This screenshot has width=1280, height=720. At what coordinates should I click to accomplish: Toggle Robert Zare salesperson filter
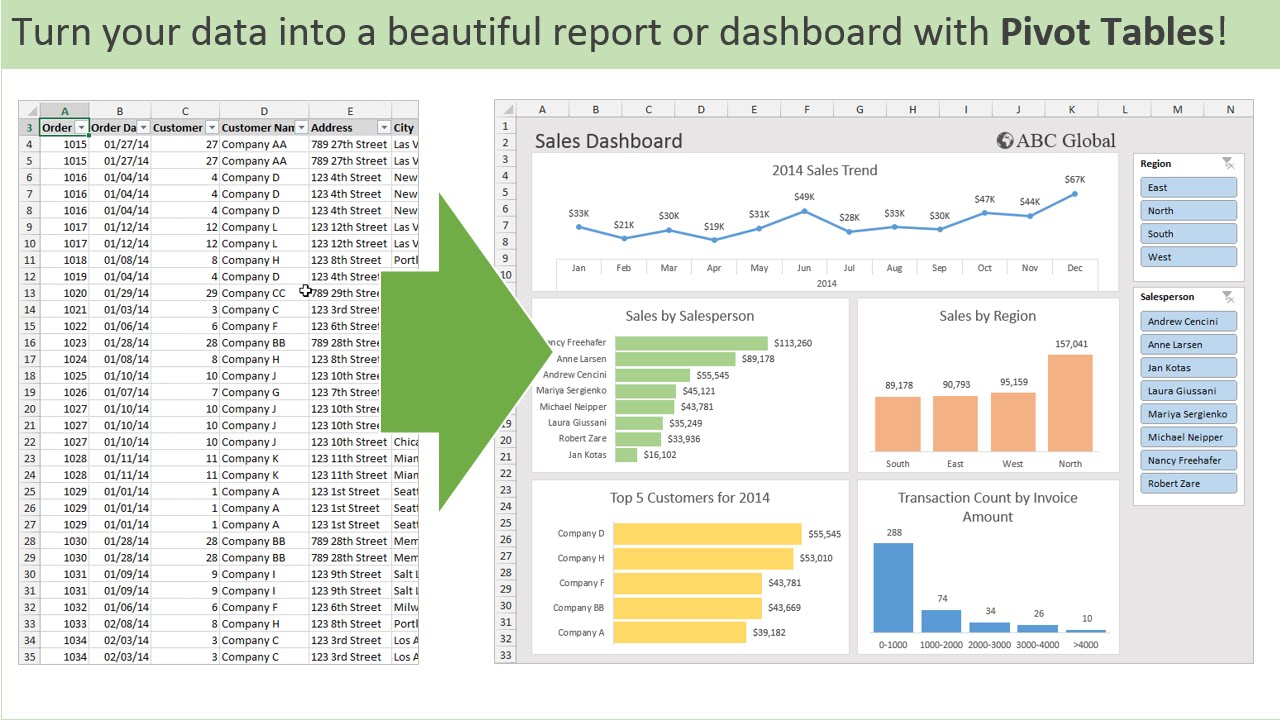(1188, 483)
